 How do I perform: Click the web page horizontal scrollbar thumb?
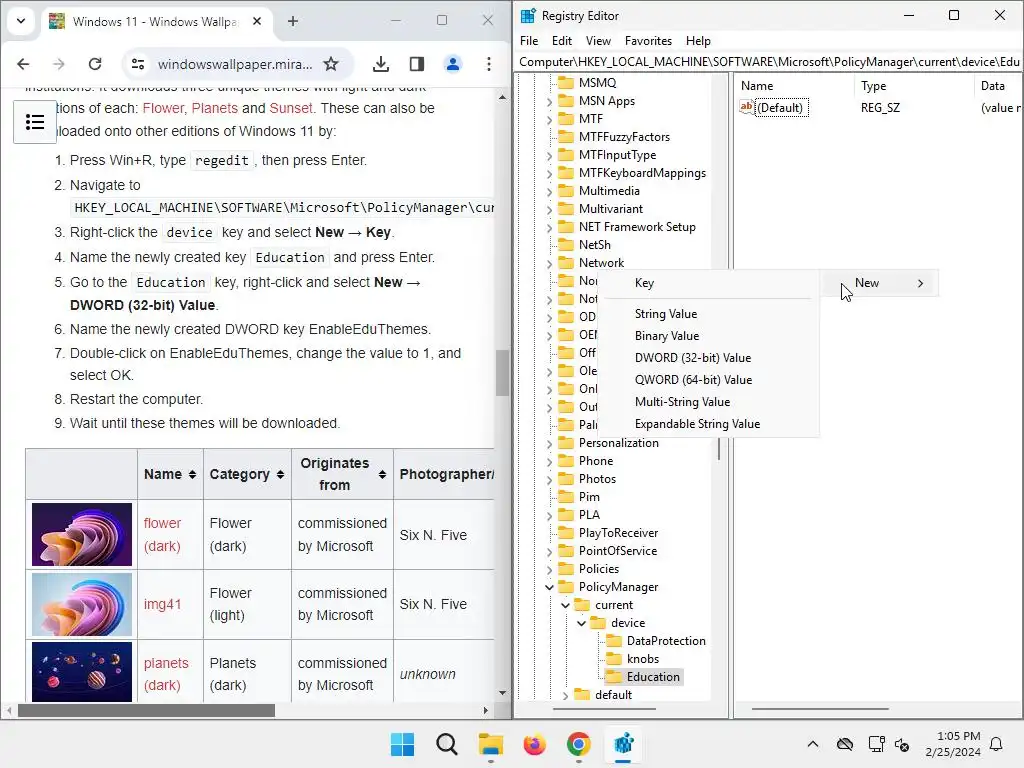pos(146,711)
